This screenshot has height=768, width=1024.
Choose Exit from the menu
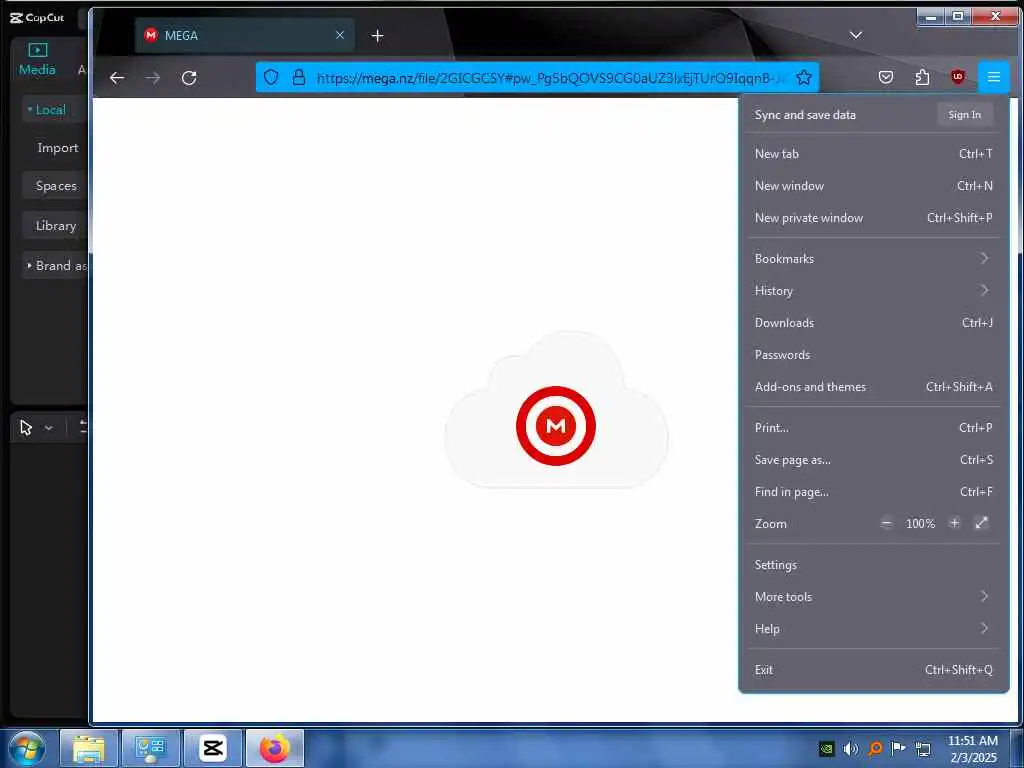[873, 670]
